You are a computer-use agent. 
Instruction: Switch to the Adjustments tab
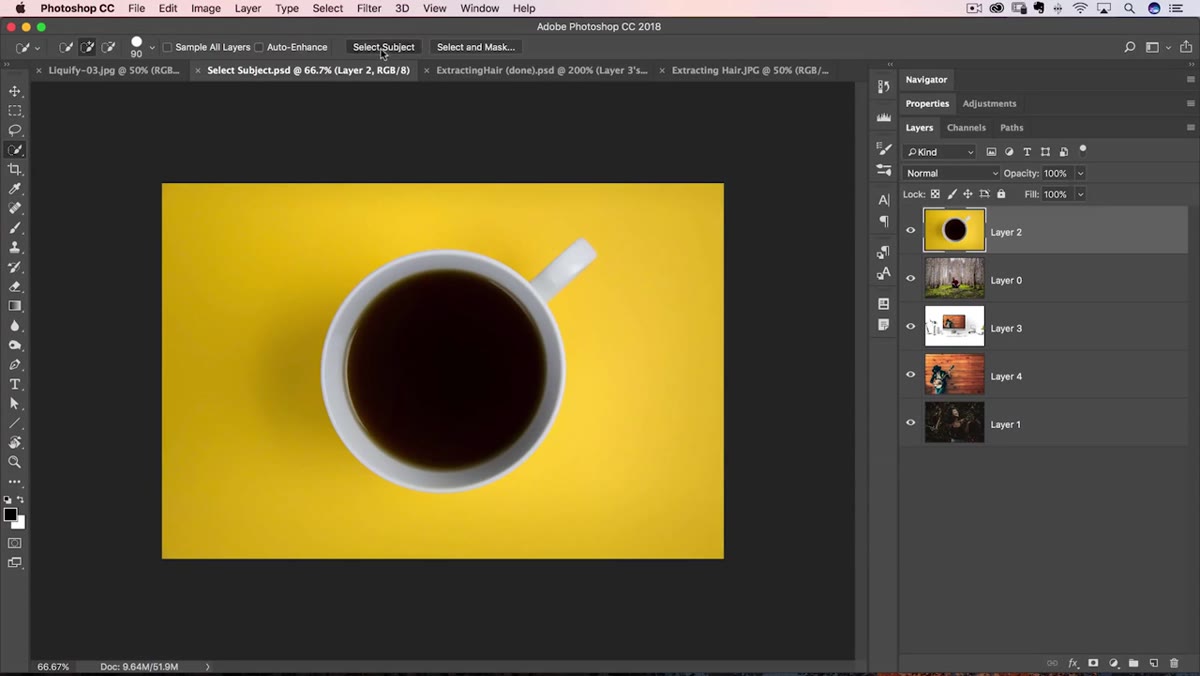click(x=989, y=103)
